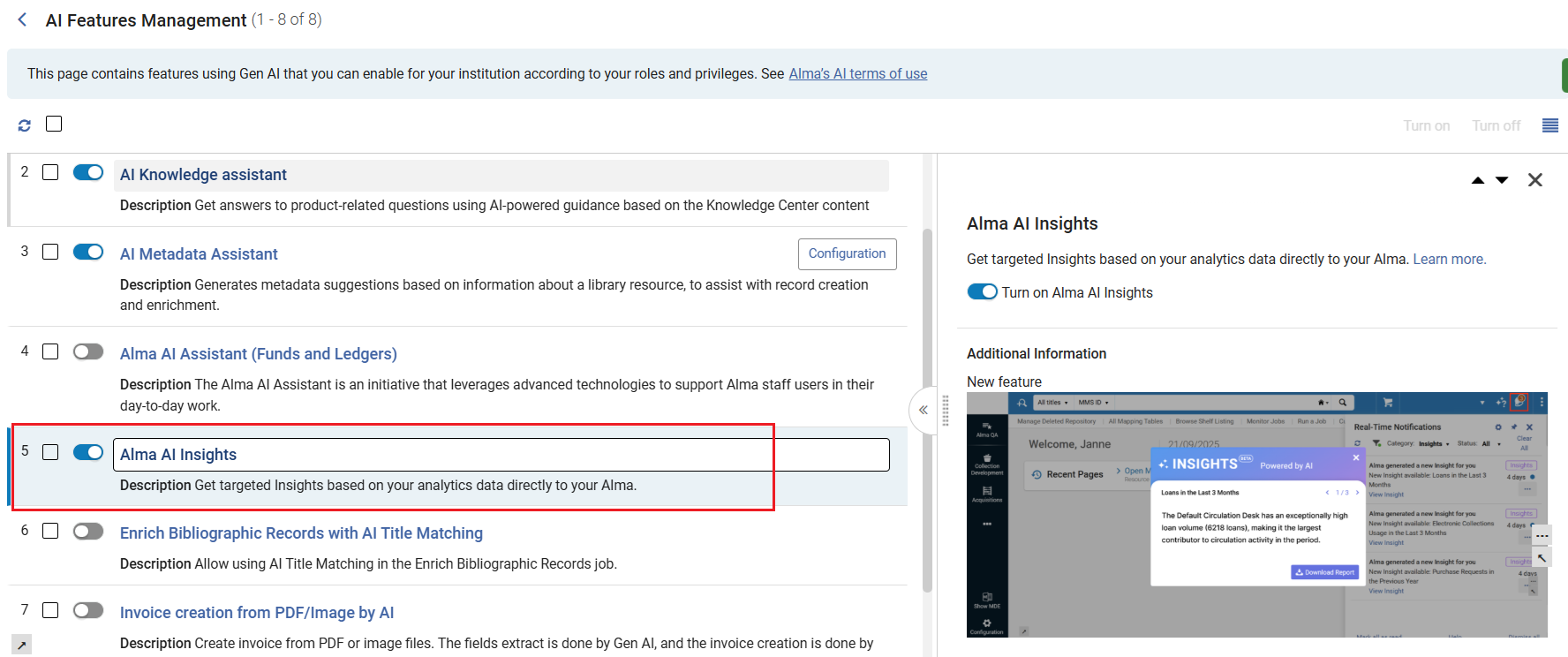This screenshot has width=1568, height=657.
Task: Go back using the left chevron
Action: [x=23, y=19]
